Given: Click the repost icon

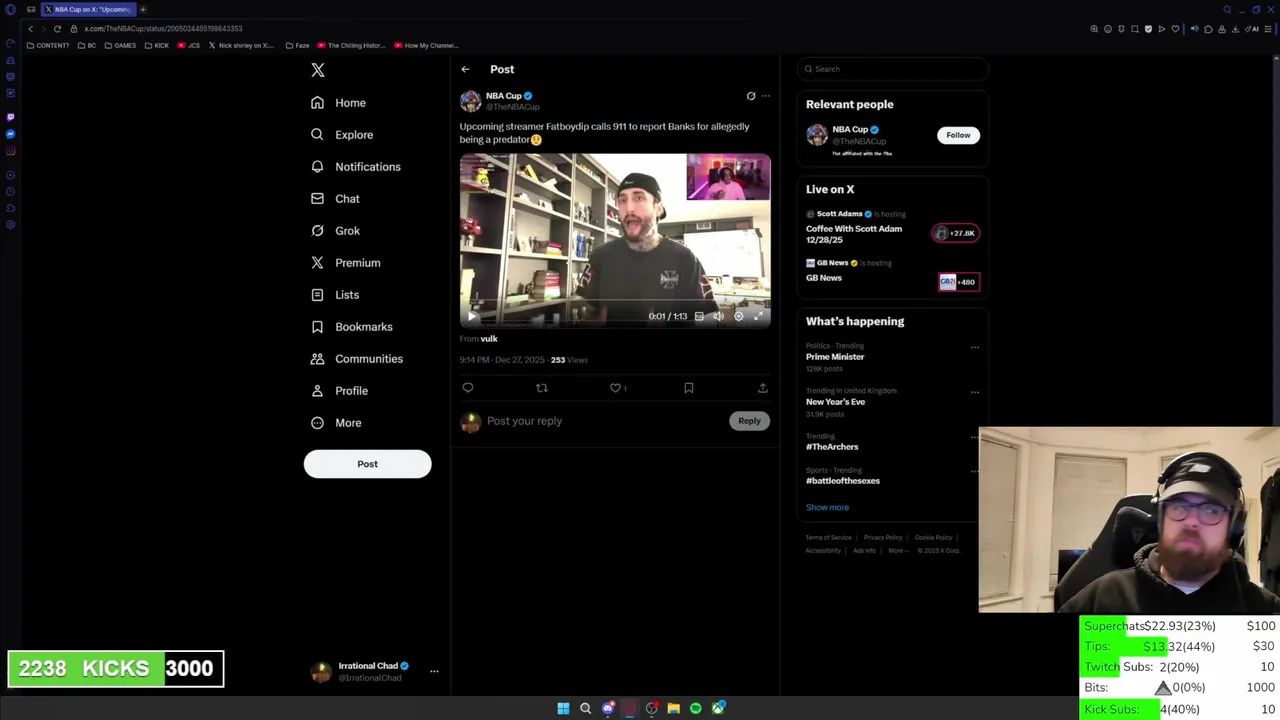Looking at the screenshot, I should coord(542,388).
